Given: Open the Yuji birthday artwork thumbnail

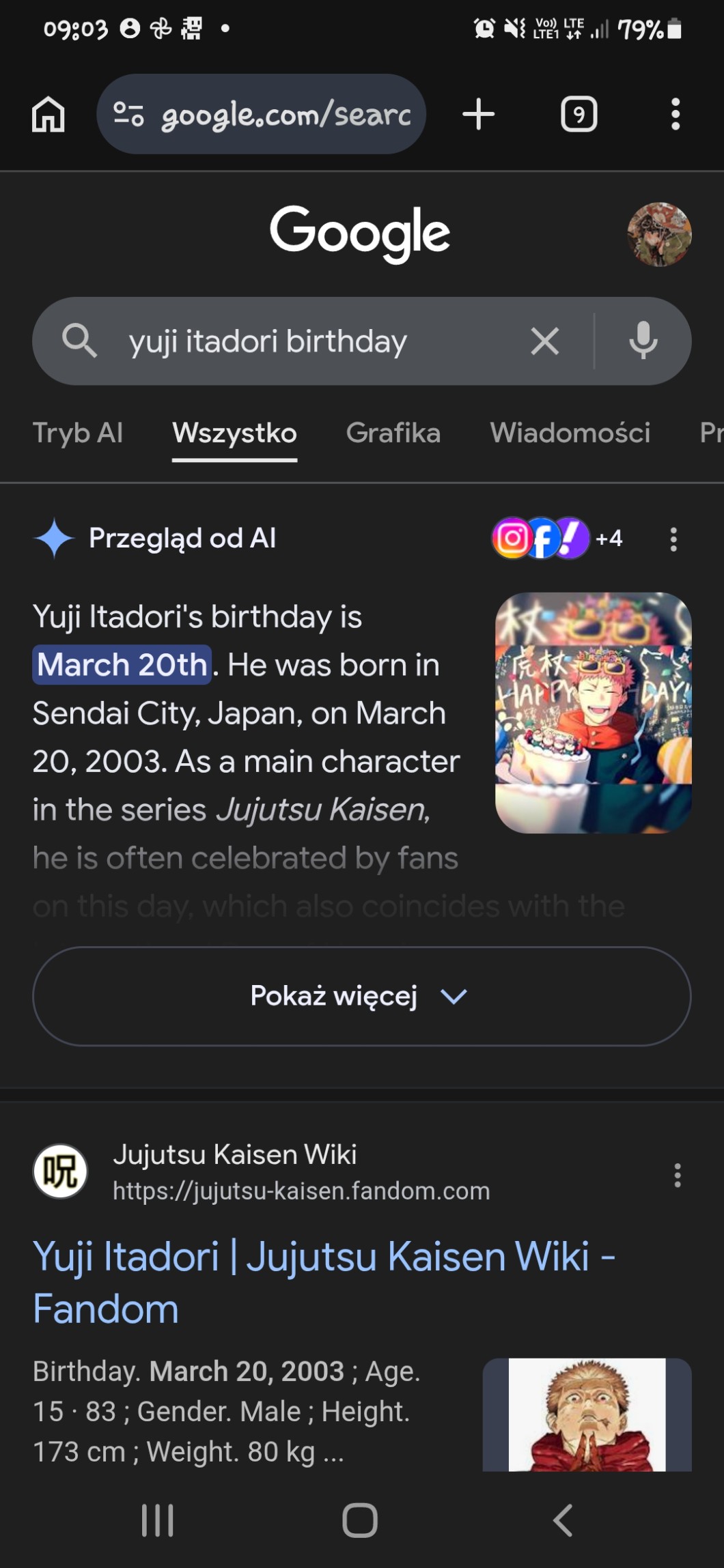Looking at the screenshot, I should tap(593, 712).
